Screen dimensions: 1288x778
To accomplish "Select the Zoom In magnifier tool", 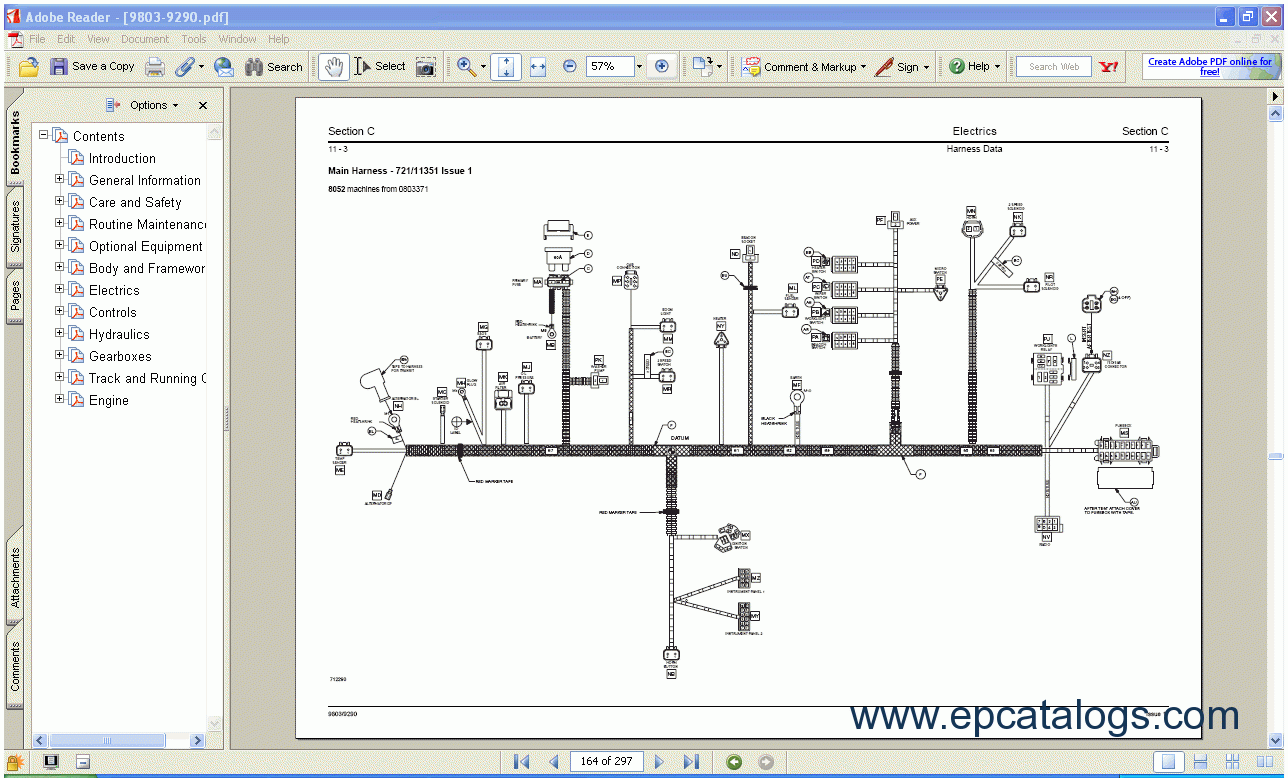I will [x=466, y=67].
